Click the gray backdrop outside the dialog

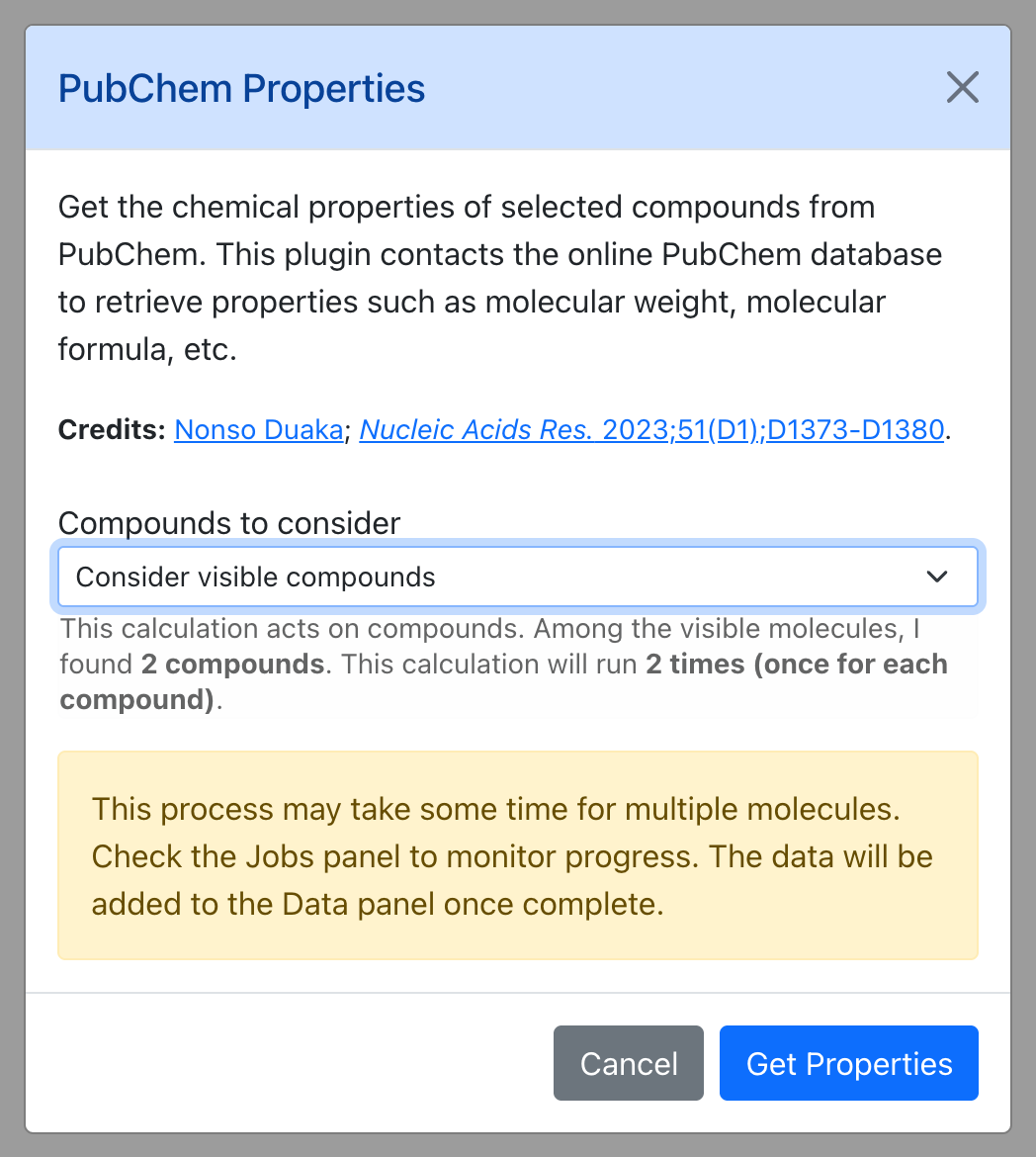[12, 578]
